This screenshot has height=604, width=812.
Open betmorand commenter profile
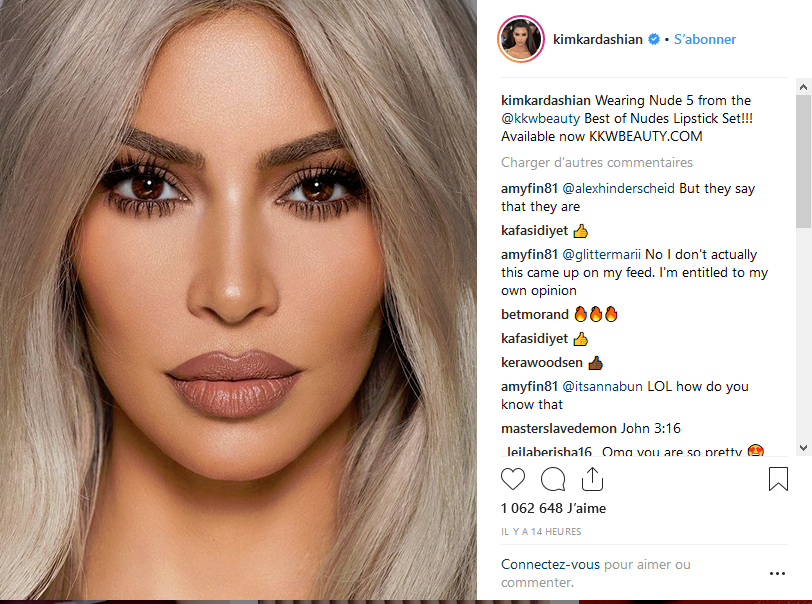coord(534,314)
